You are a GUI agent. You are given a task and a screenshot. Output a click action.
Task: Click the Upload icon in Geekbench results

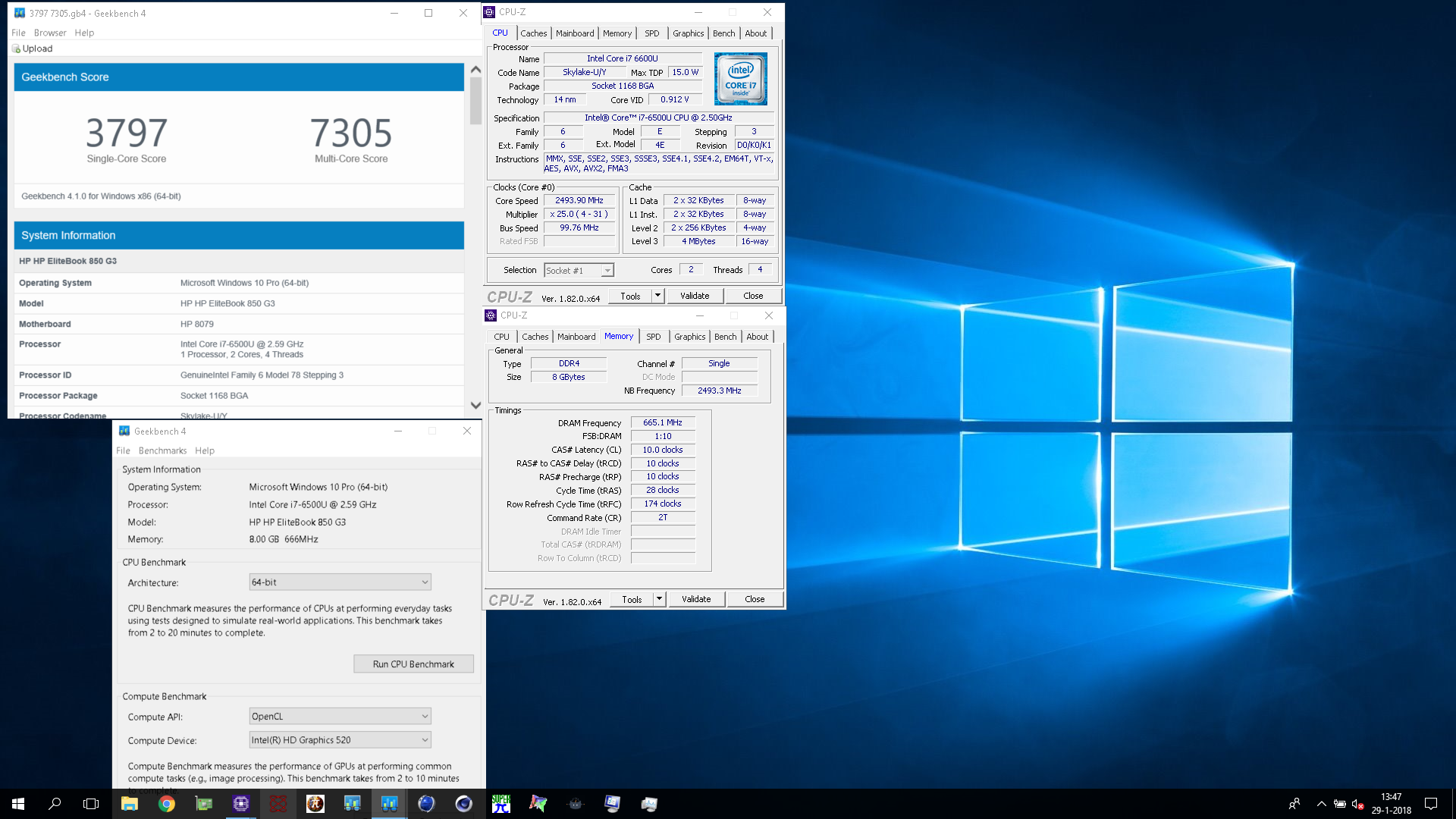[x=16, y=49]
